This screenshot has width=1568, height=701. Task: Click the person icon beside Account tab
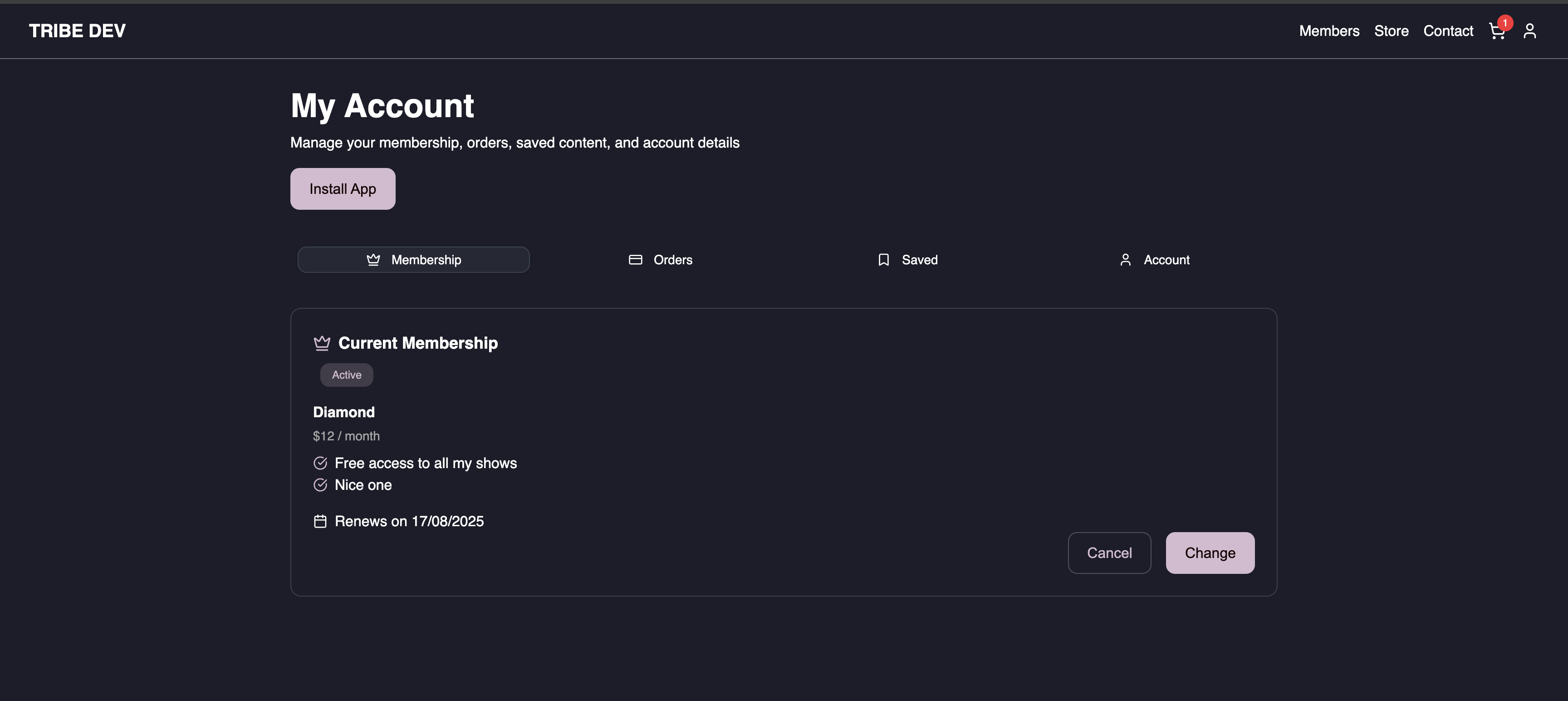click(x=1125, y=260)
